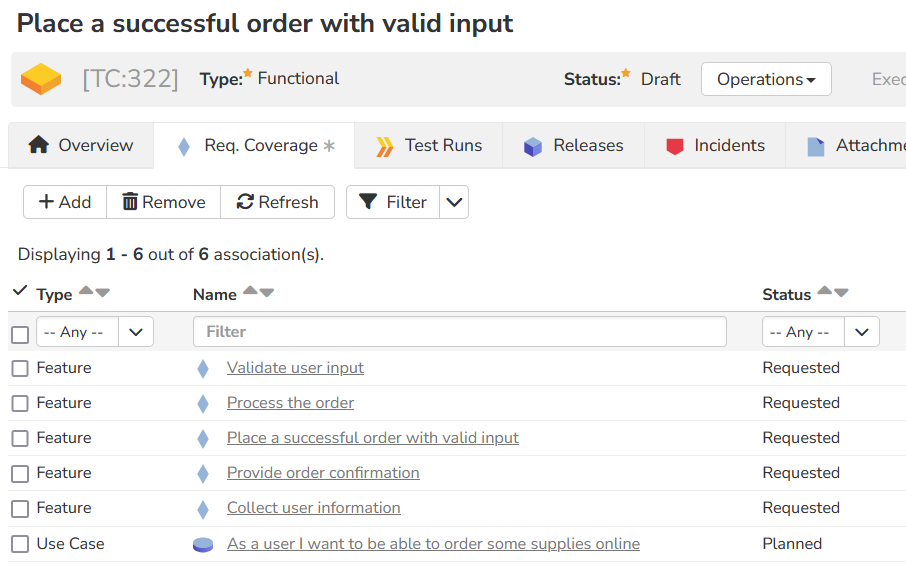Click the Name filter text field
Screen dimensions: 906x565
pyautogui.click(x=459, y=332)
